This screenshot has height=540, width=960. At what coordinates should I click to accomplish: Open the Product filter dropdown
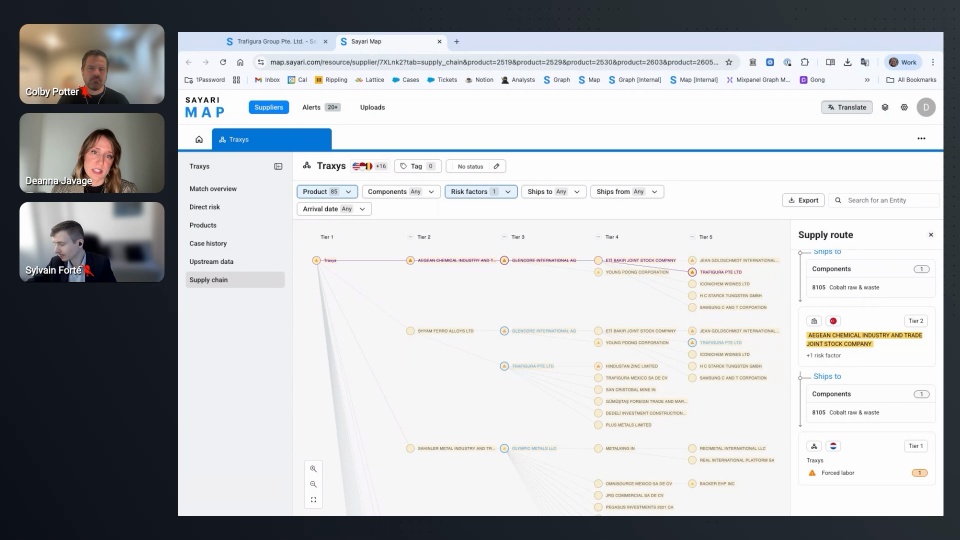327,192
